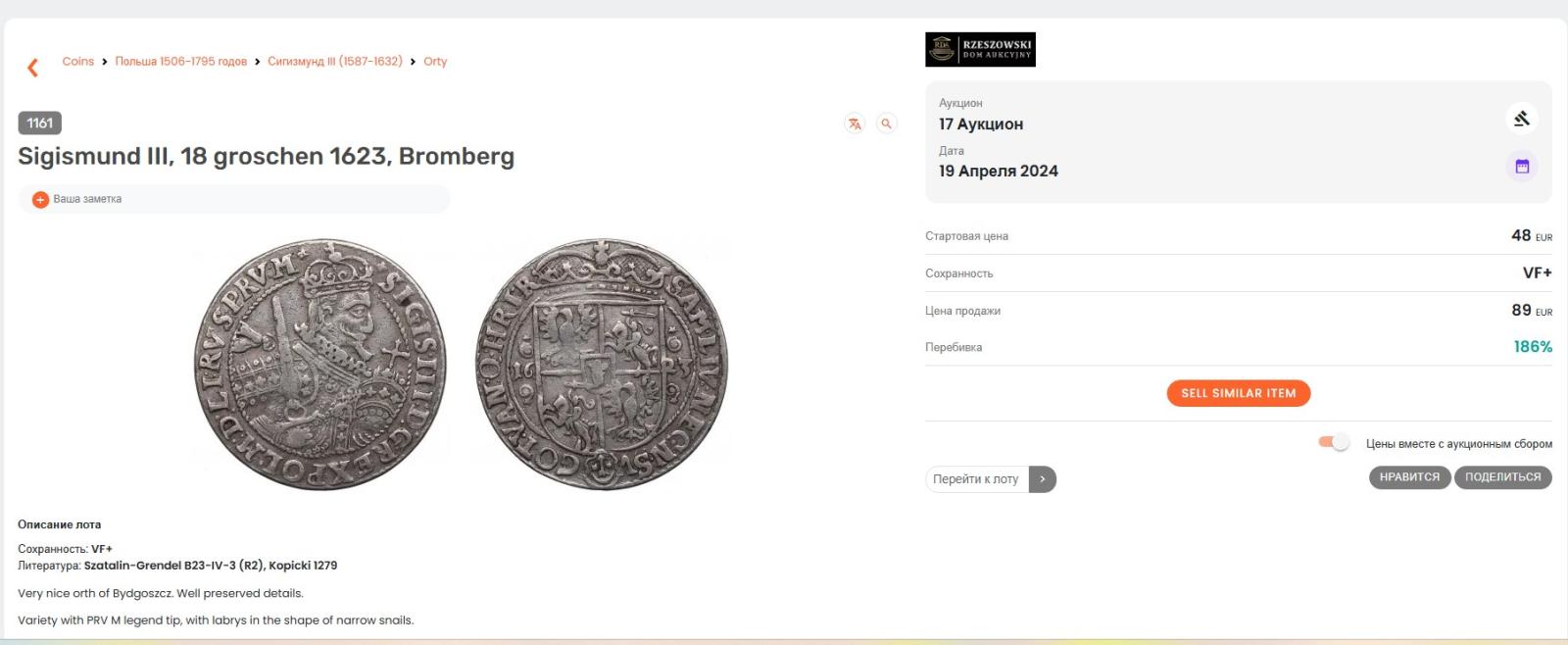Open the Orty breadcrumb category
The height and width of the screenshot is (645, 1568).
click(x=435, y=61)
